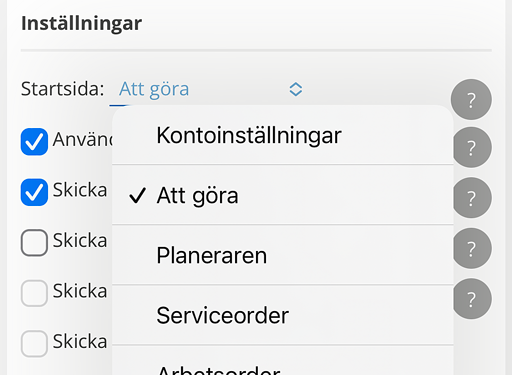Select Planeraren as start page
The width and height of the screenshot is (512, 375).
pos(283,255)
